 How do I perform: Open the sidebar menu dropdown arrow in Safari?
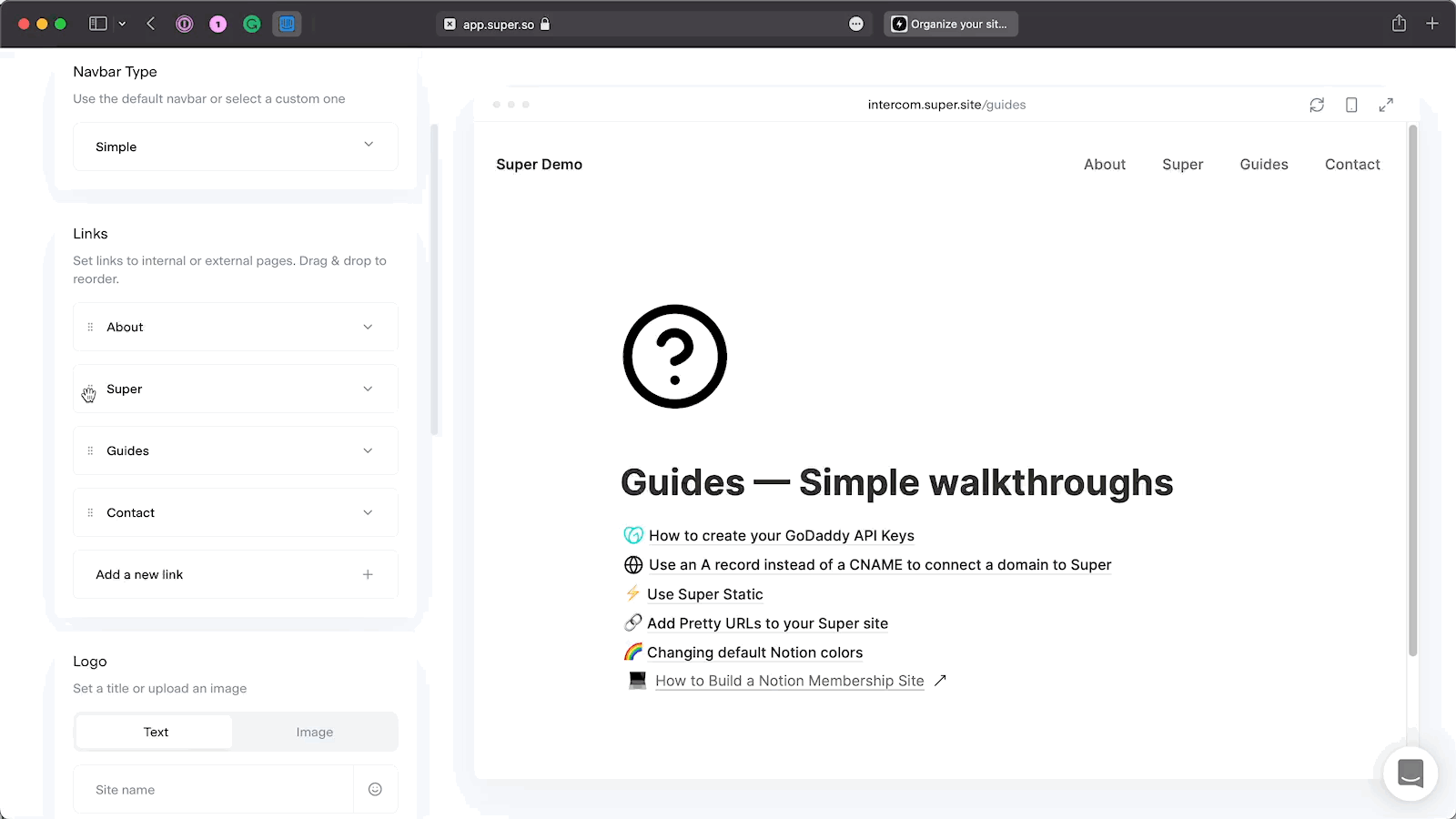click(122, 24)
